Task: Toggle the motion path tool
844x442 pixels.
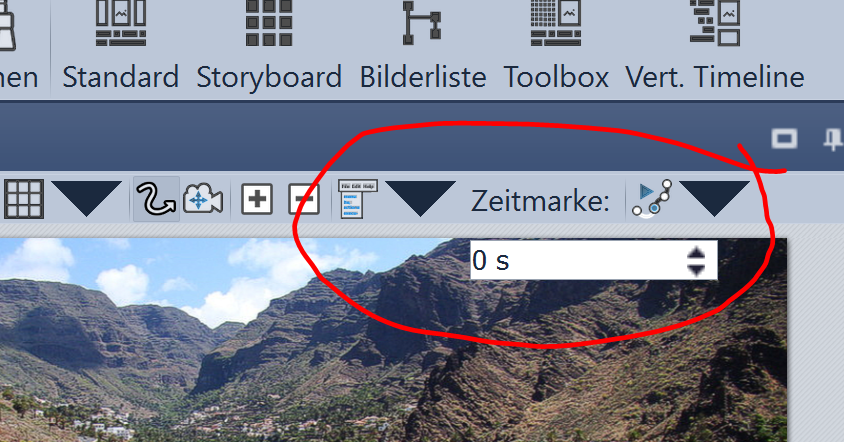Action: (x=157, y=199)
